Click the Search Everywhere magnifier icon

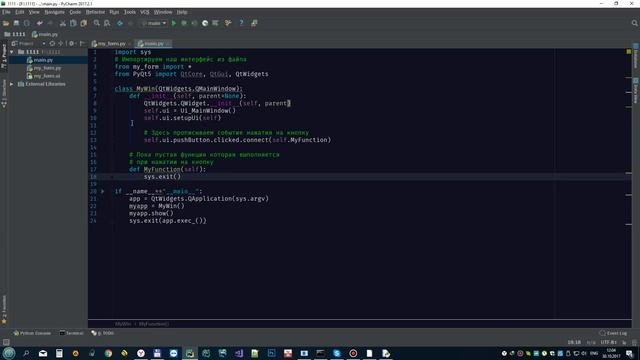pos(634,23)
